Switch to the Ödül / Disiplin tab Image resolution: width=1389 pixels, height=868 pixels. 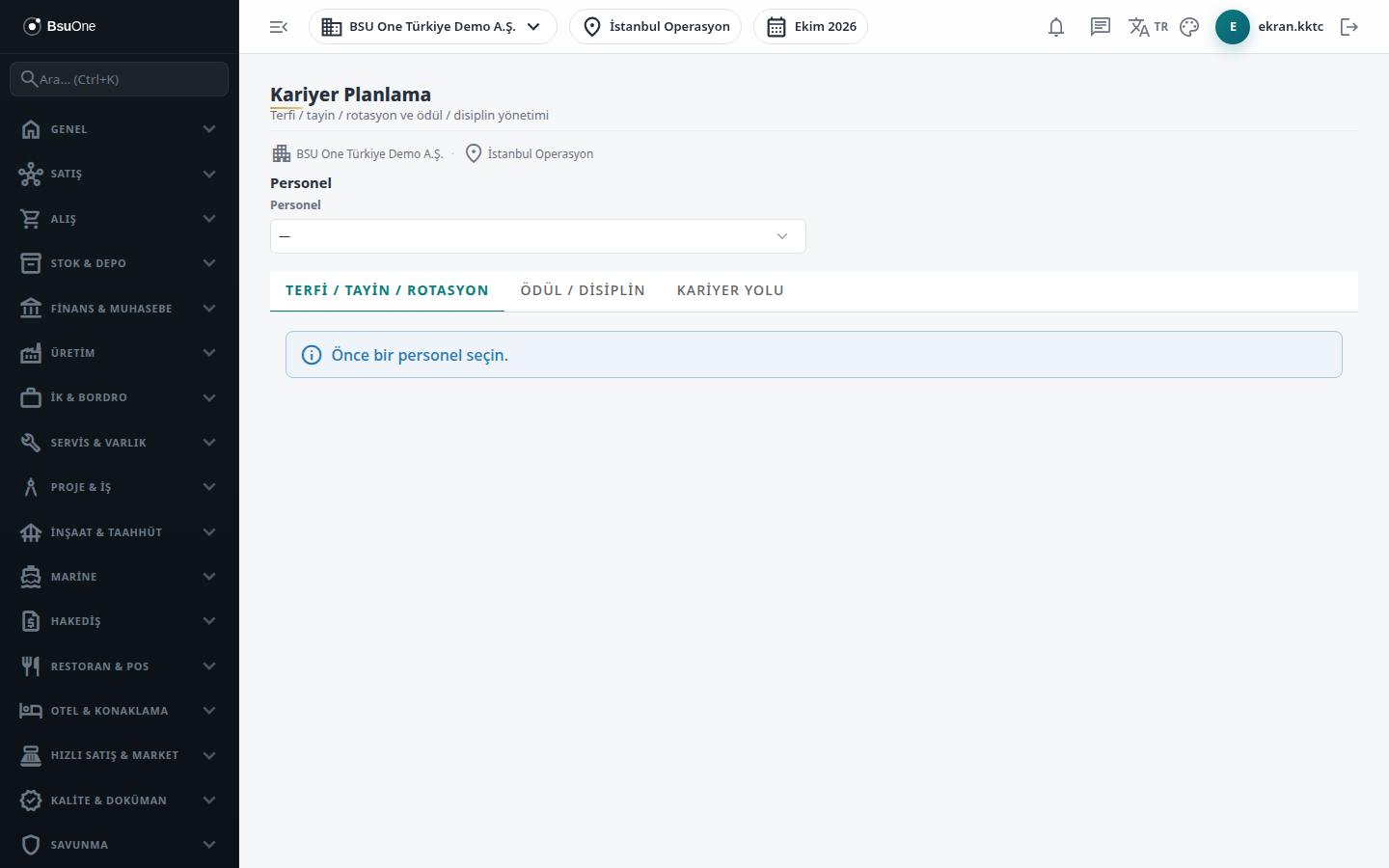coord(583,290)
